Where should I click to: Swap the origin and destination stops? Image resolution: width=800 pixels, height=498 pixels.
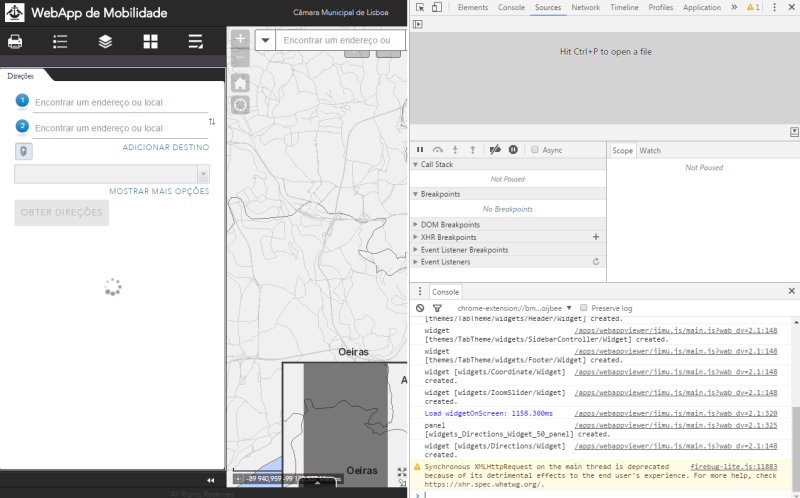(212, 122)
